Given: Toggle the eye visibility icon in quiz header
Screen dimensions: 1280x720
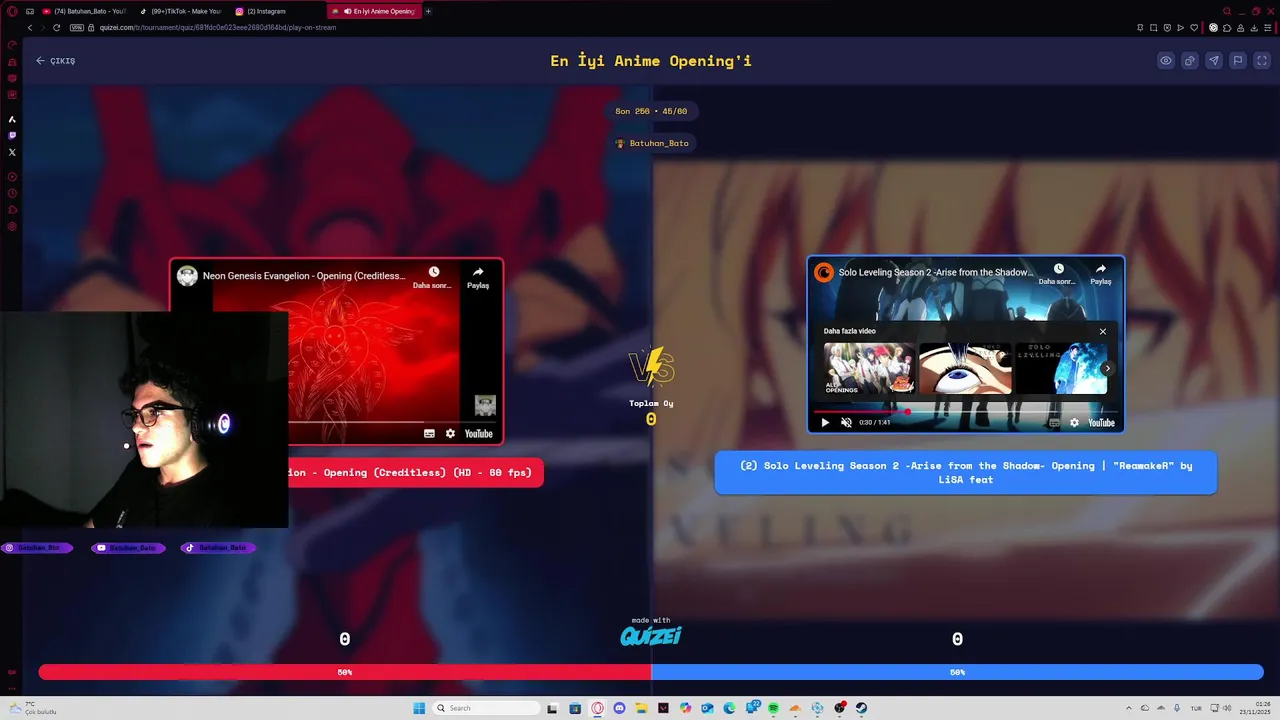Looking at the screenshot, I should point(1165,61).
